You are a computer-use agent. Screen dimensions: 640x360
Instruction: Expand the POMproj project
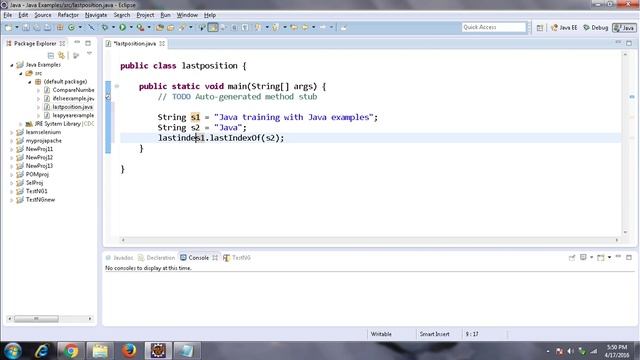(x=12, y=174)
